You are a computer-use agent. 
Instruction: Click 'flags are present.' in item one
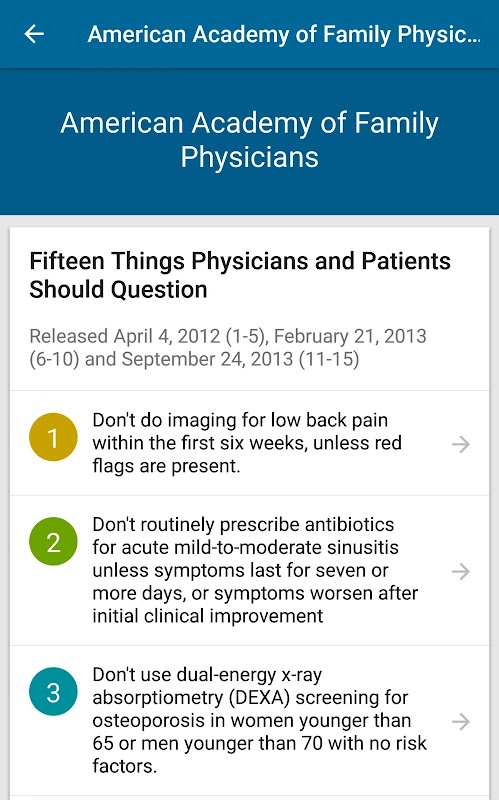pyautogui.click(x=166, y=466)
